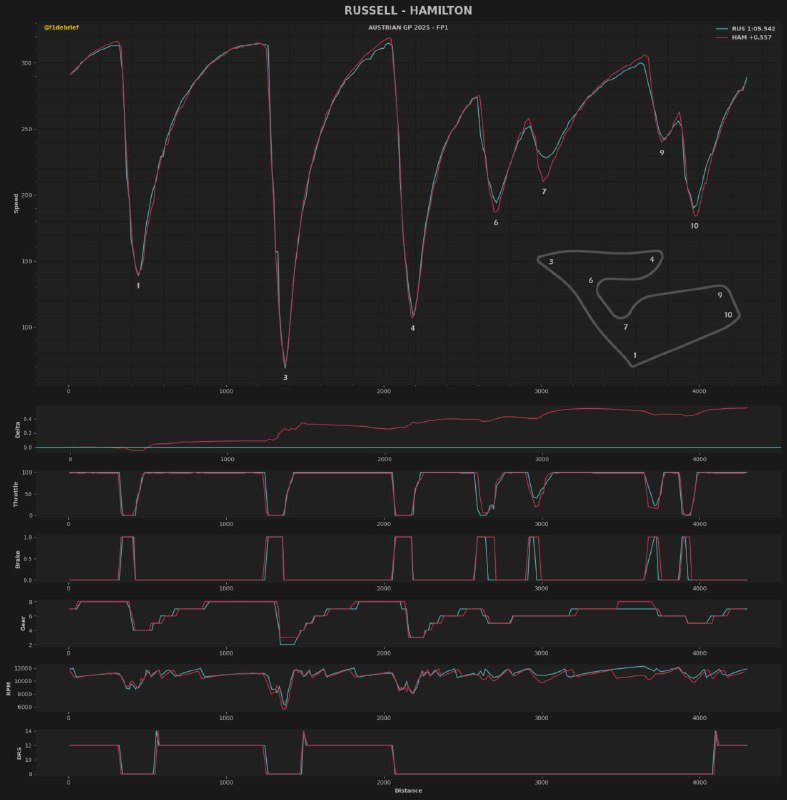The image size is (787, 800).
Task: Click the 'RPM' y-axis label
Action: [8, 689]
